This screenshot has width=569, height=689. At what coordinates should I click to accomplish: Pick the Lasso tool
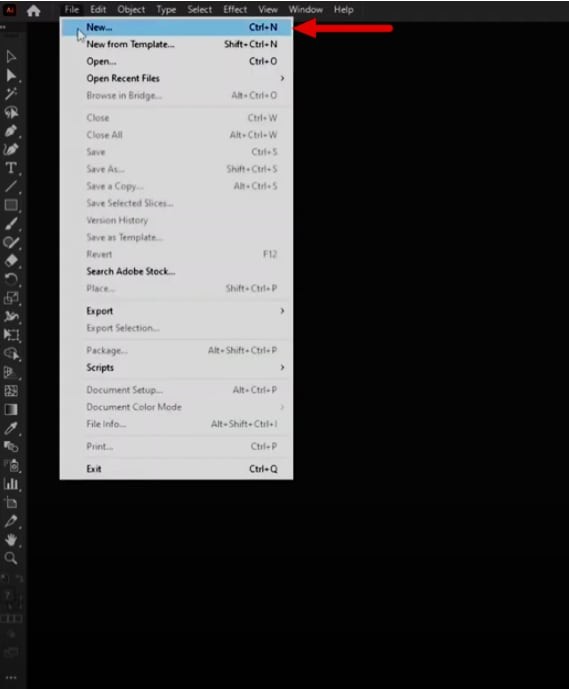(x=11, y=112)
